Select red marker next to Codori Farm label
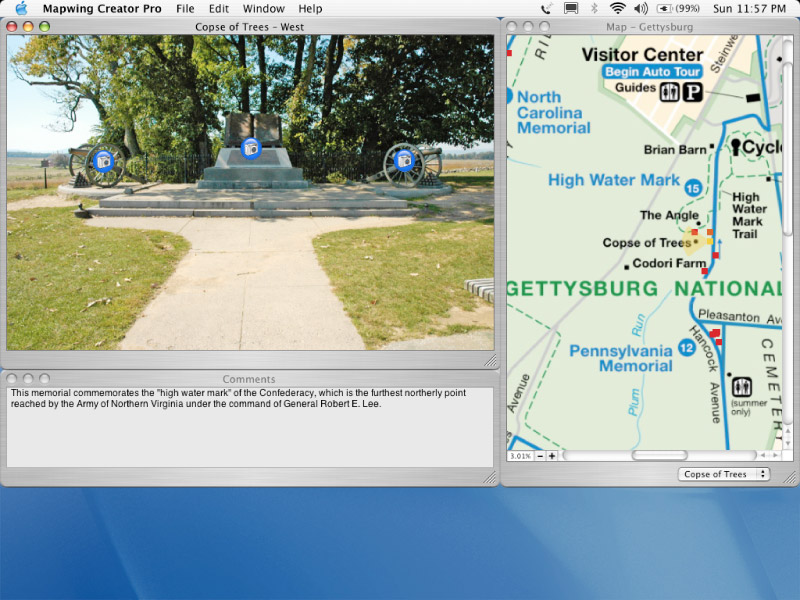 click(705, 271)
